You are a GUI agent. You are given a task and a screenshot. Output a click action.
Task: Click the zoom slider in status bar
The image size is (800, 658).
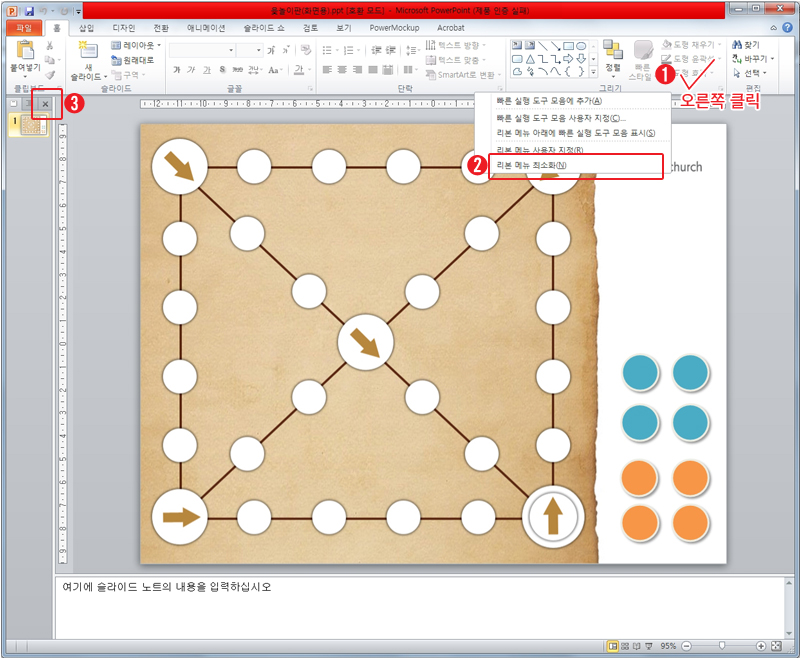(722, 646)
